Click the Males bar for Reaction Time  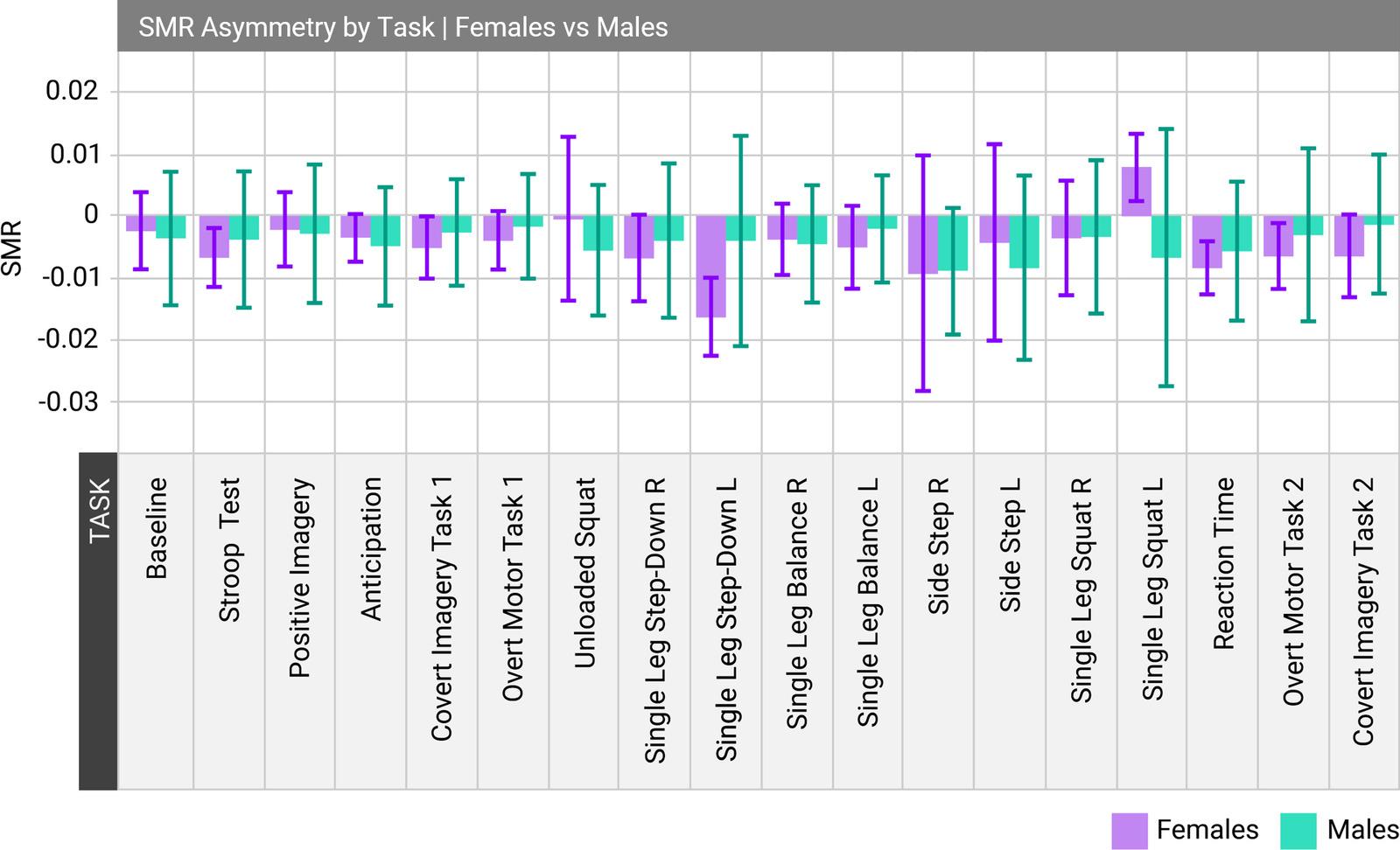[x=1236, y=233]
